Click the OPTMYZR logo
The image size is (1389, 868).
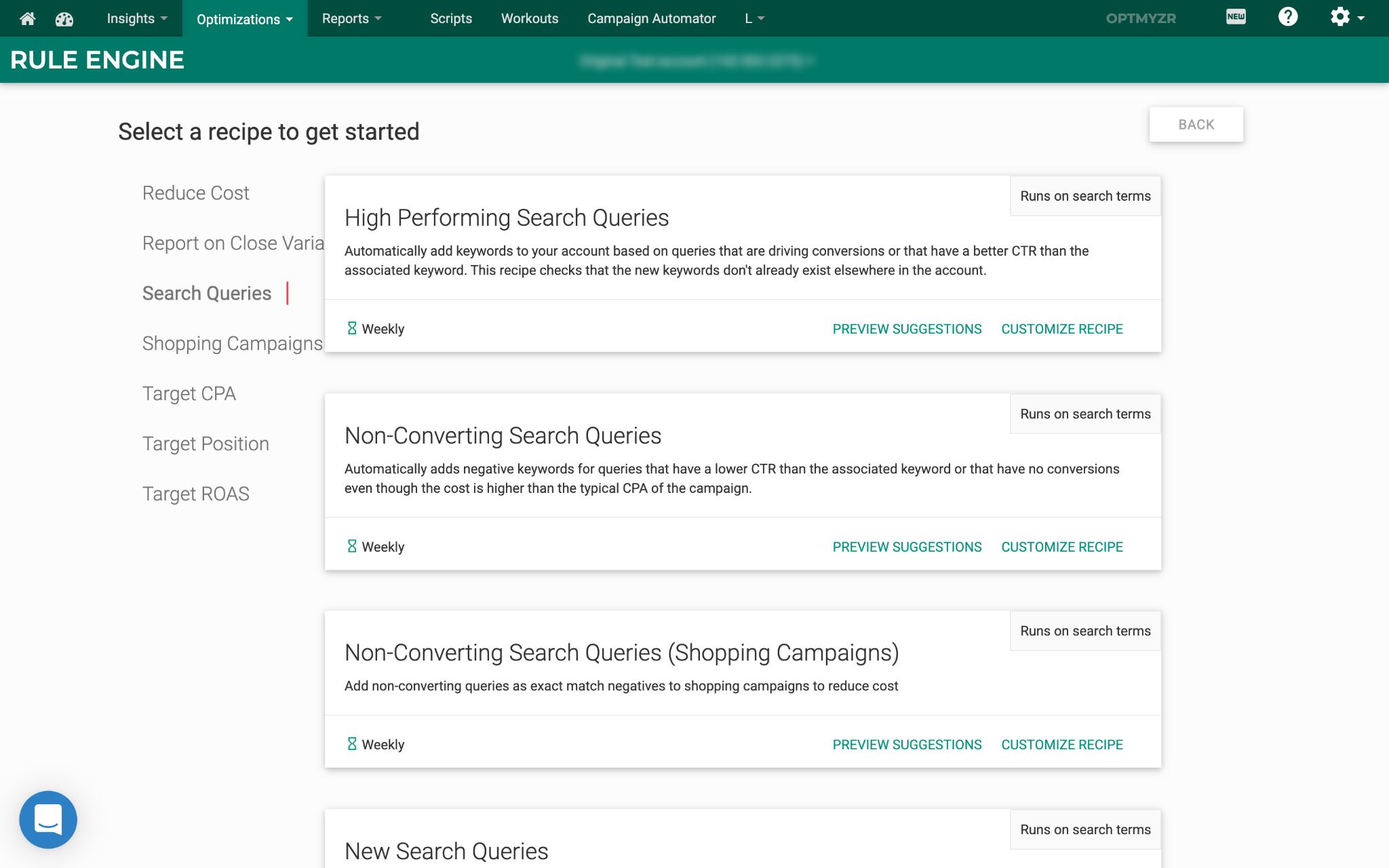(x=1141, y=18)
